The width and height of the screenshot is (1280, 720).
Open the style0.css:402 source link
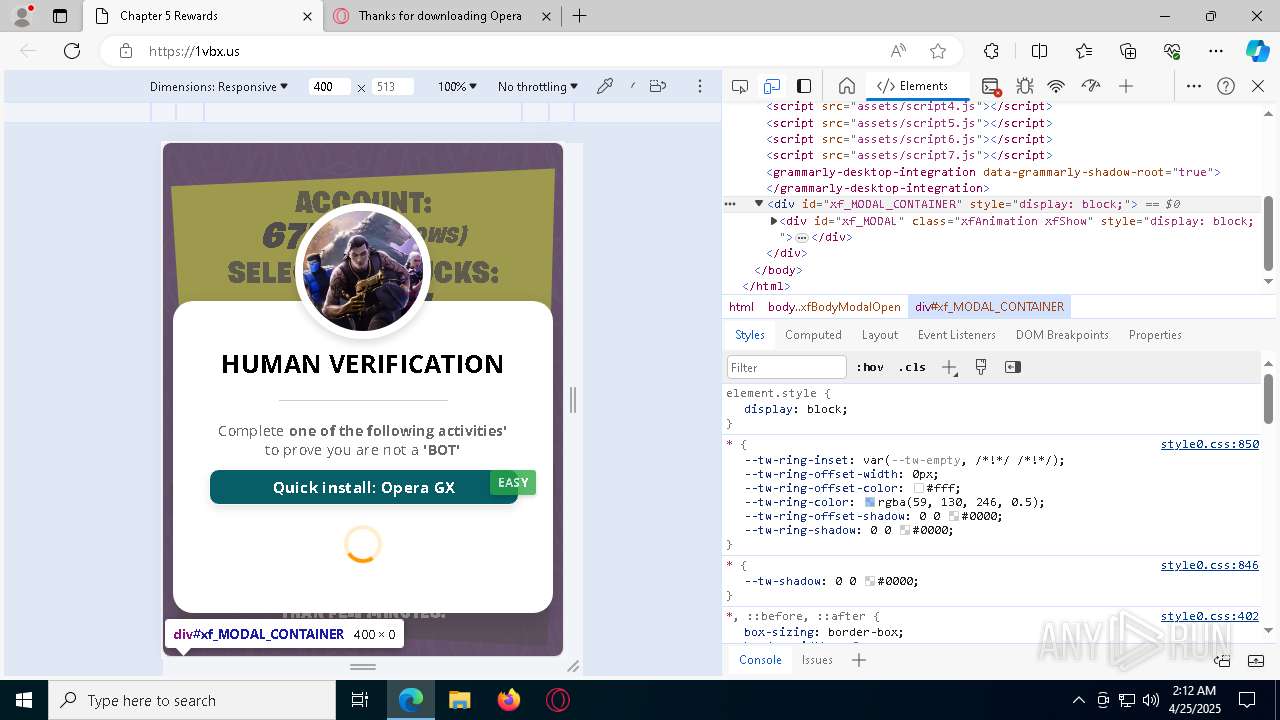tap(1209, 616)
